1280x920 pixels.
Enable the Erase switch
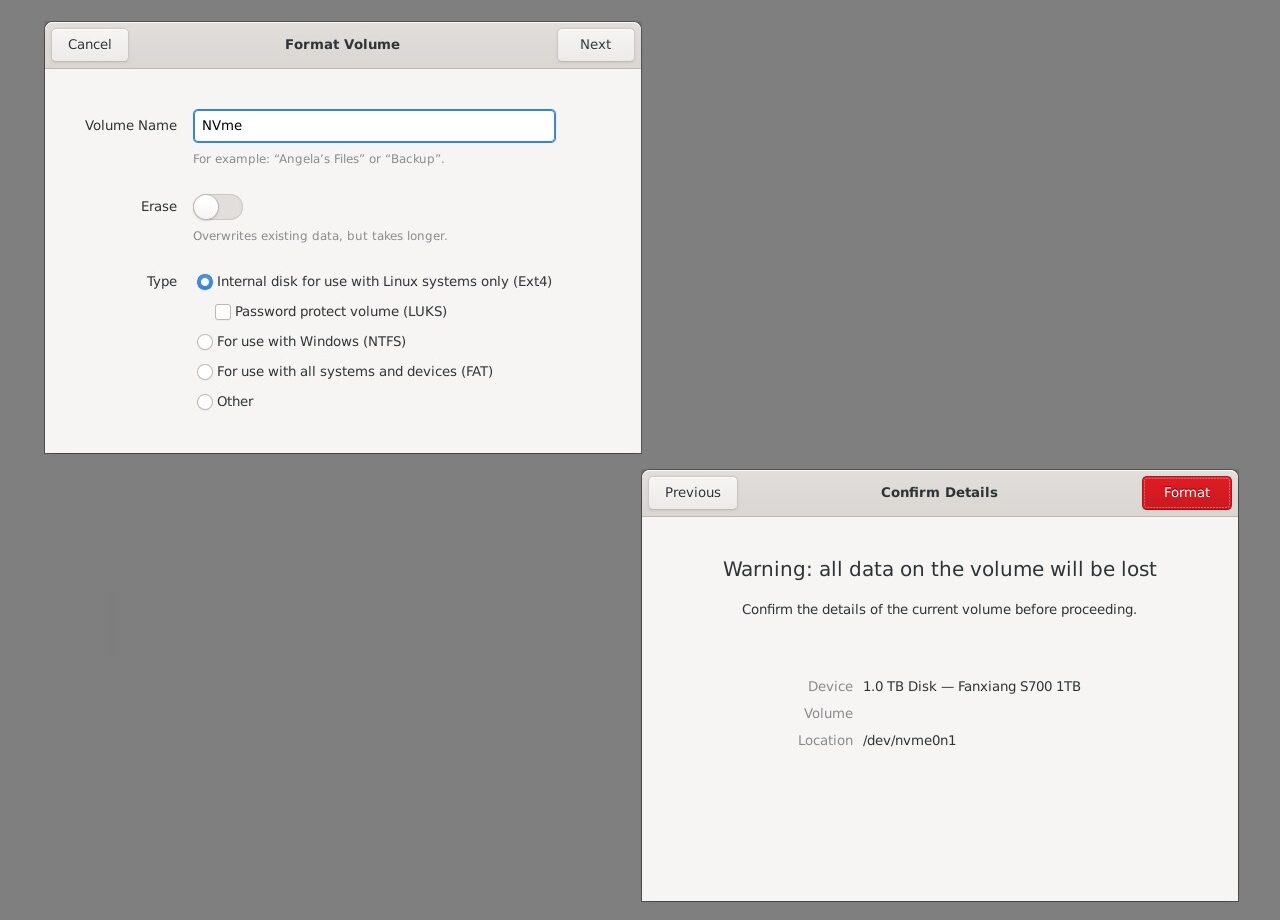[218, 207]
